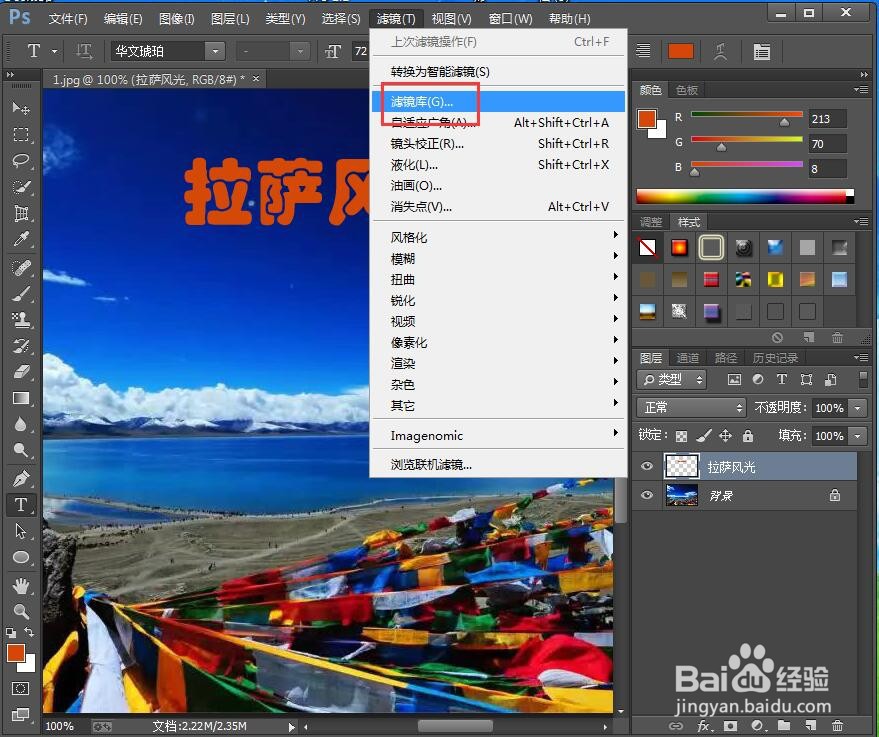879x737 pixels.
Task: Hide the 拉萨风光 layer
Action: click(x=646, y=466)
